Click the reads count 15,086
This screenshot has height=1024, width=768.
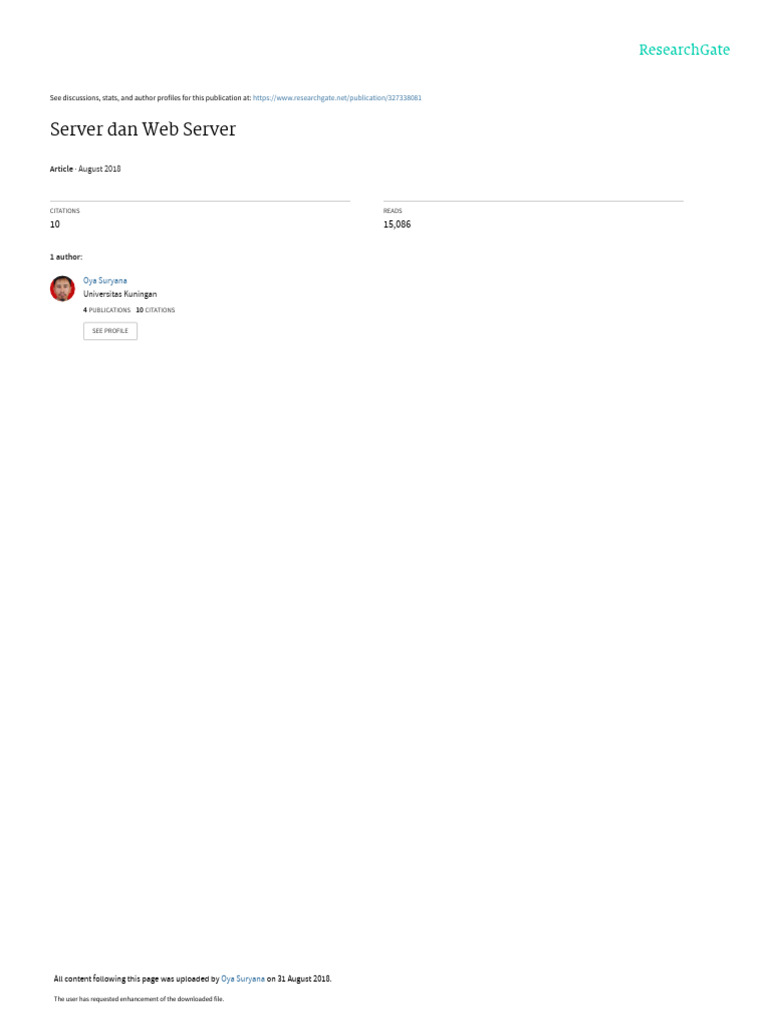pyautogui.click(x=397, y=224)
